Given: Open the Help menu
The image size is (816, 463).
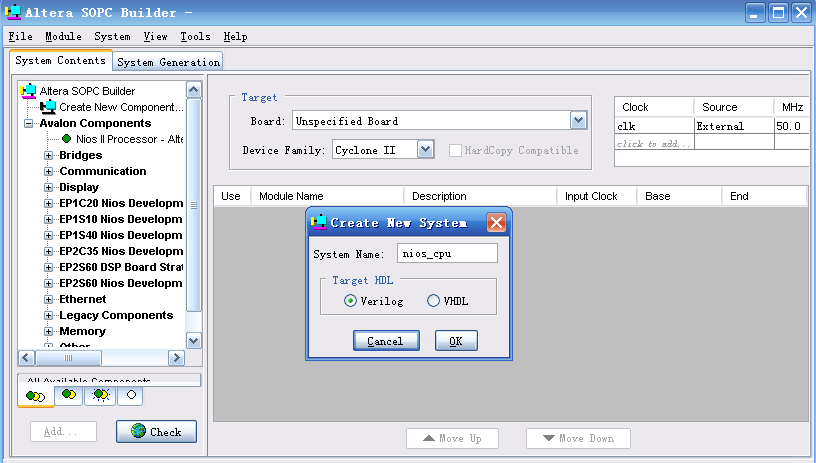Looking at the screenshot, I should [x=235, y=36].
